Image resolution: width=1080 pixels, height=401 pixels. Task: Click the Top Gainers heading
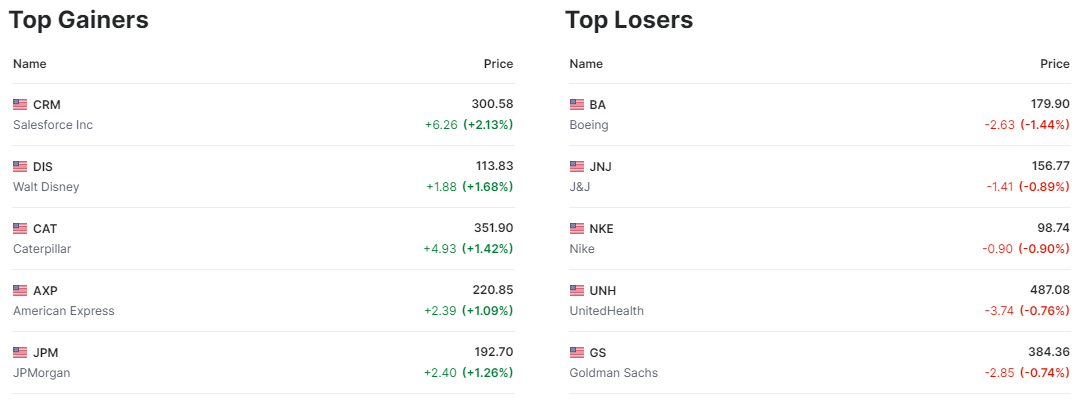(79, 19)
